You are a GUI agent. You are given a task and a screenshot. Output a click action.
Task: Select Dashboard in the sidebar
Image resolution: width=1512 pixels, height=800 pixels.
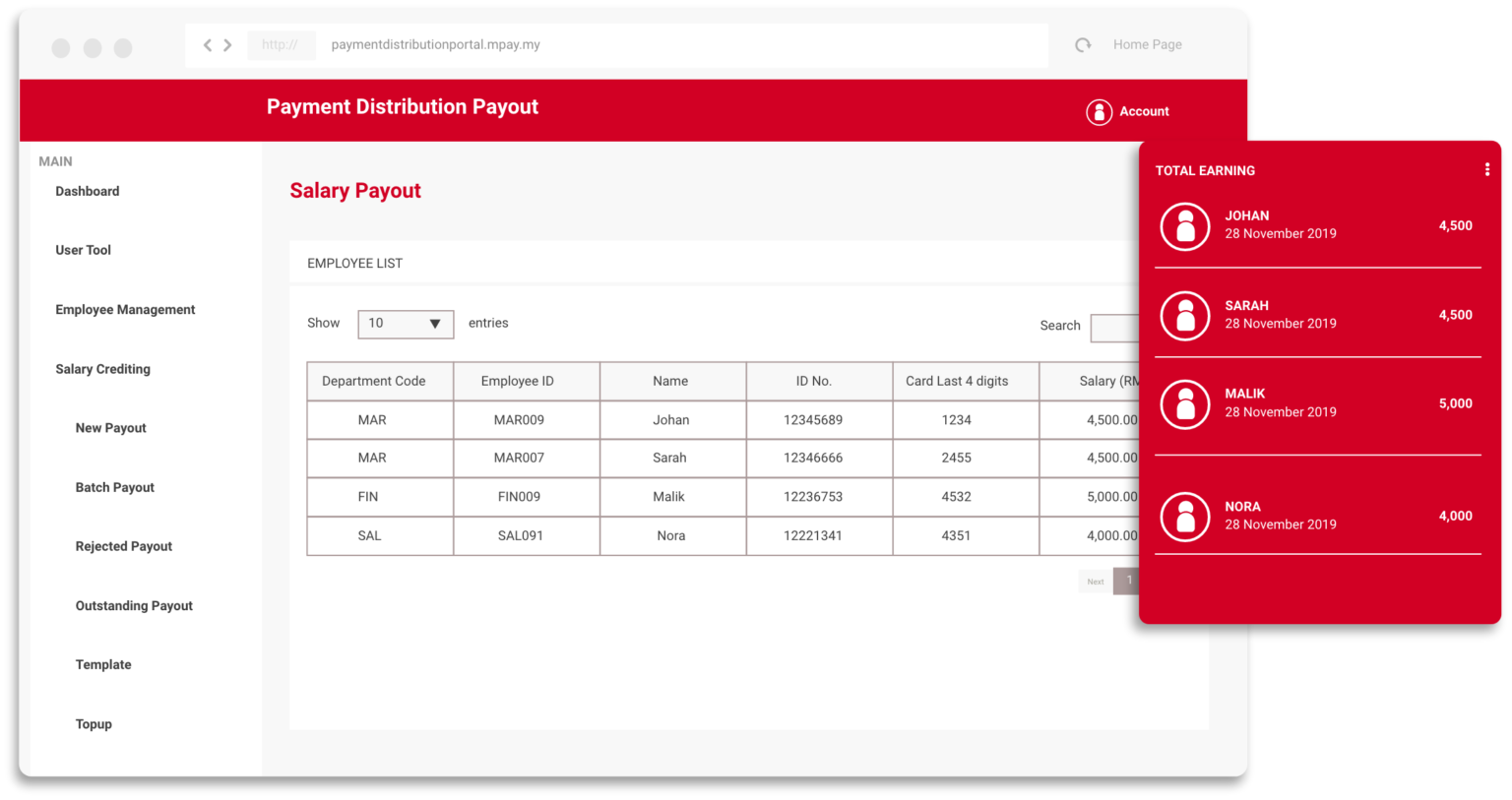coord(87,191)
